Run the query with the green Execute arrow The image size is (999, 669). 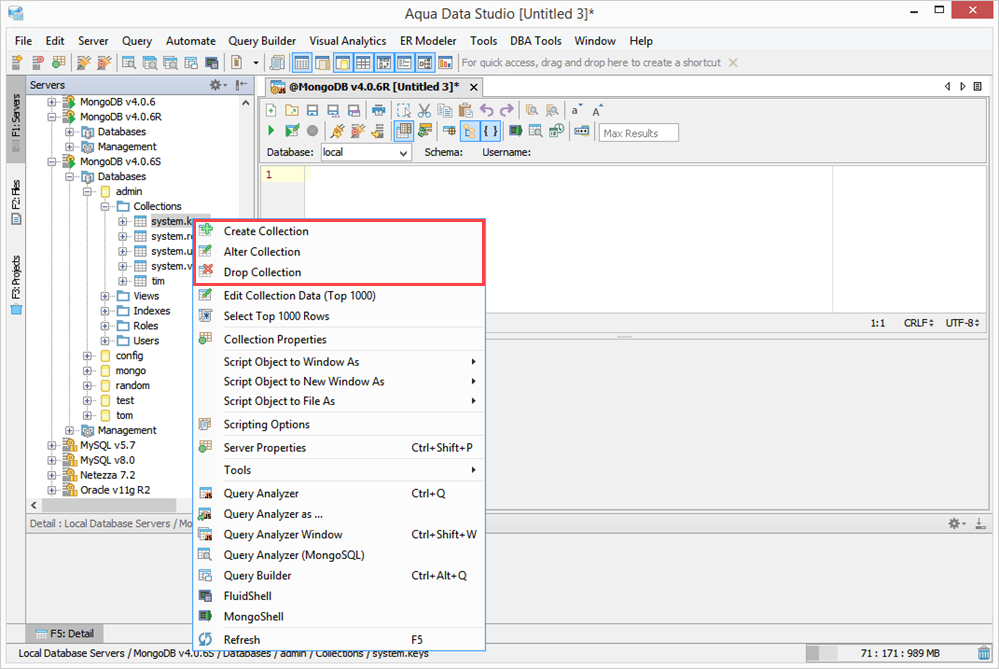coord(271,131)
